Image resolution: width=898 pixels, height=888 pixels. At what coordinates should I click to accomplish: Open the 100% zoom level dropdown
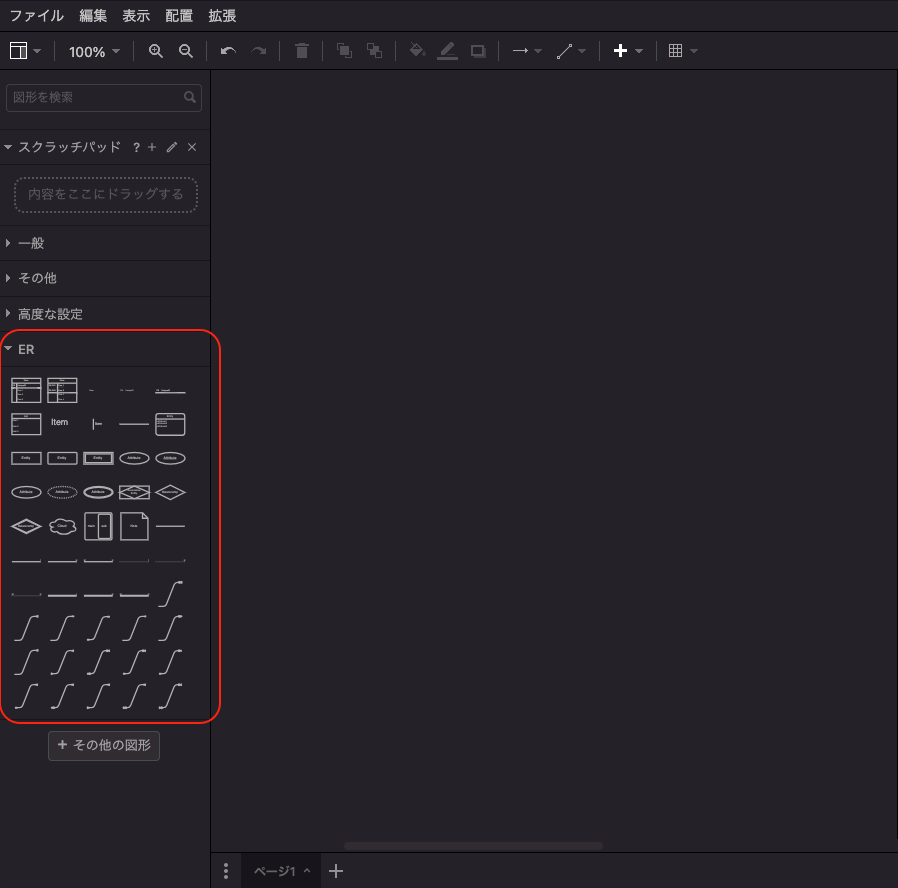[x=94, y=52]
